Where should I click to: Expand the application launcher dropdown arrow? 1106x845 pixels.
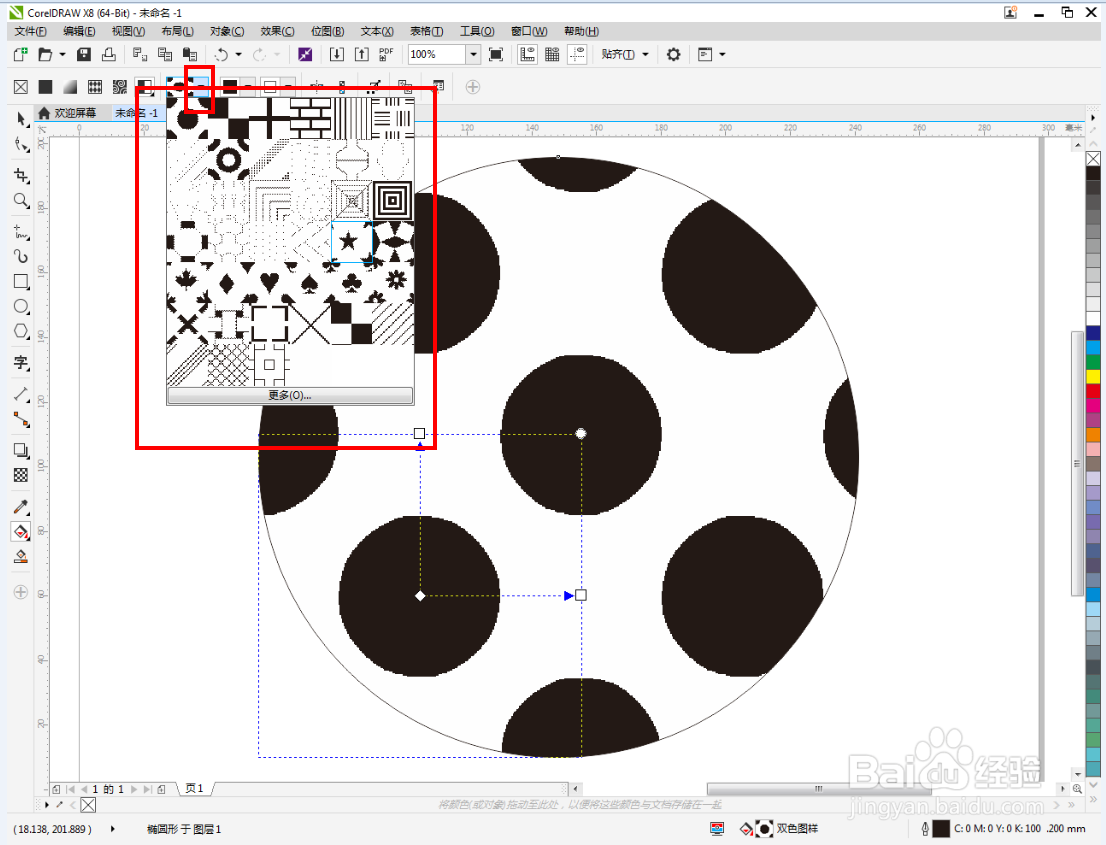722,54
